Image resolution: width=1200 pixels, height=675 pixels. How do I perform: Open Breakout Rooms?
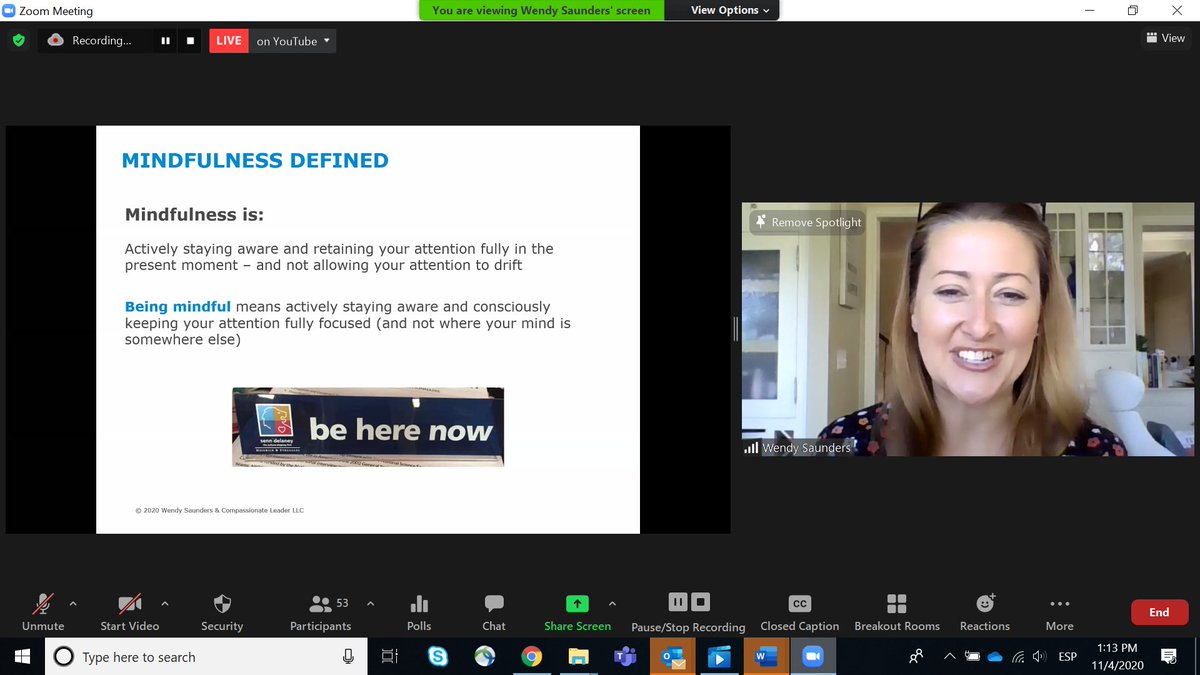pyautogui.click(x=897, y=612)
